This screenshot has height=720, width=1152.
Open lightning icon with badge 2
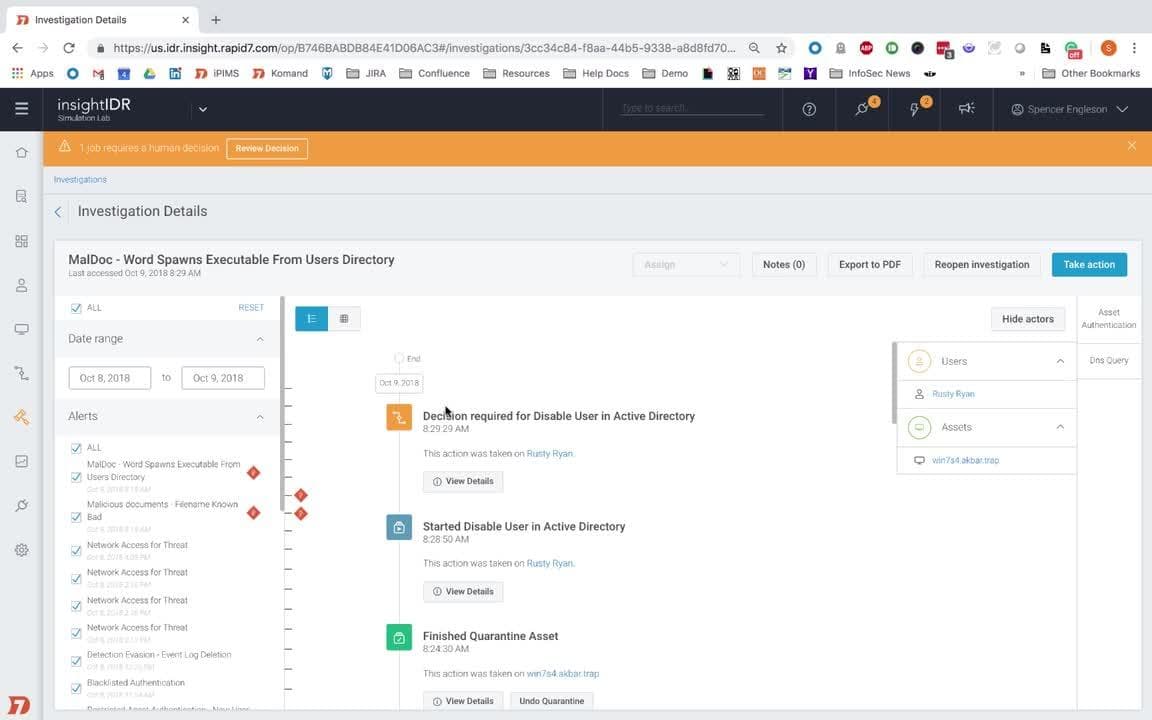pyautogui.click(x=916, y=108)
